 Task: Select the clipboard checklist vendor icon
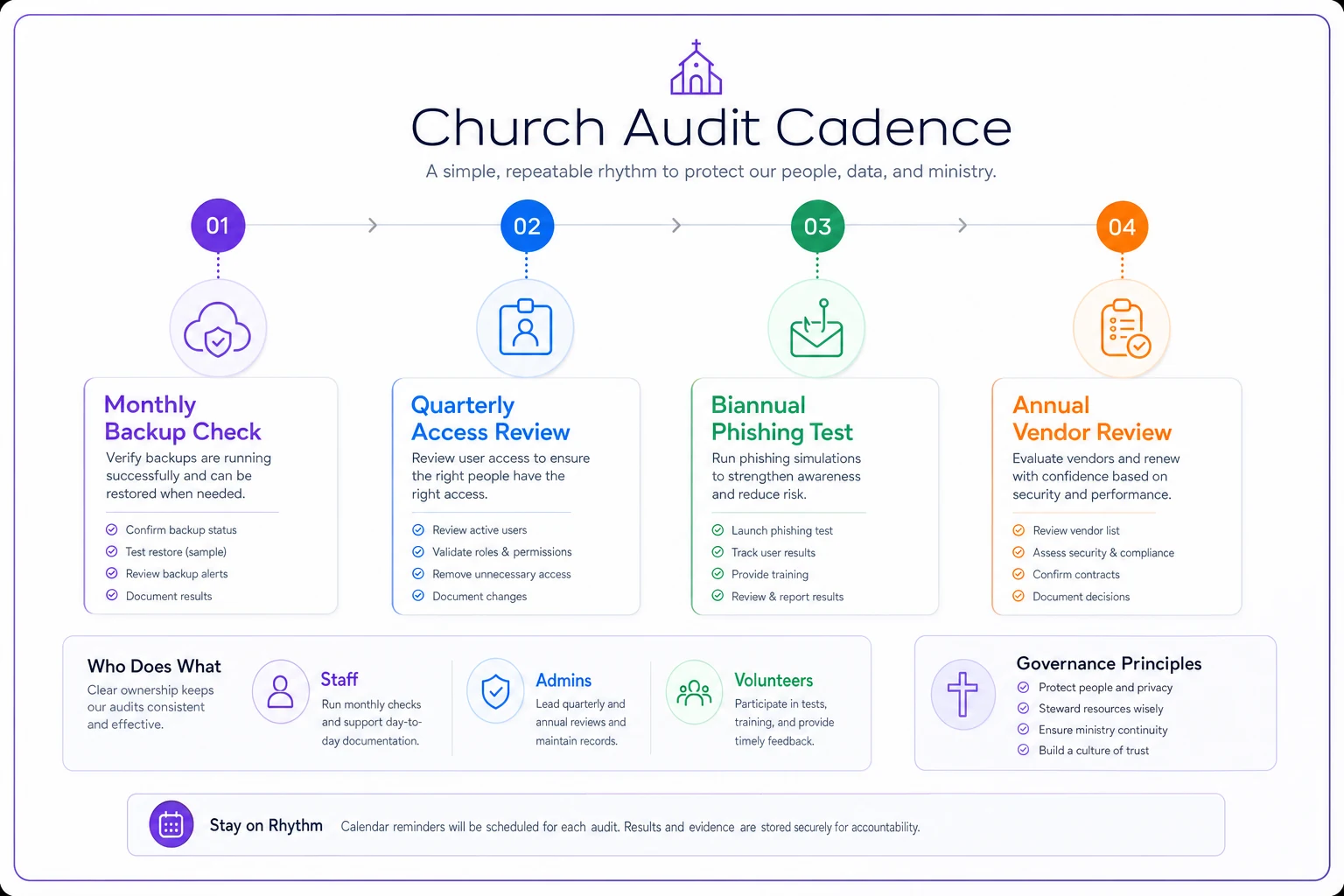(x=1124, y=329)
